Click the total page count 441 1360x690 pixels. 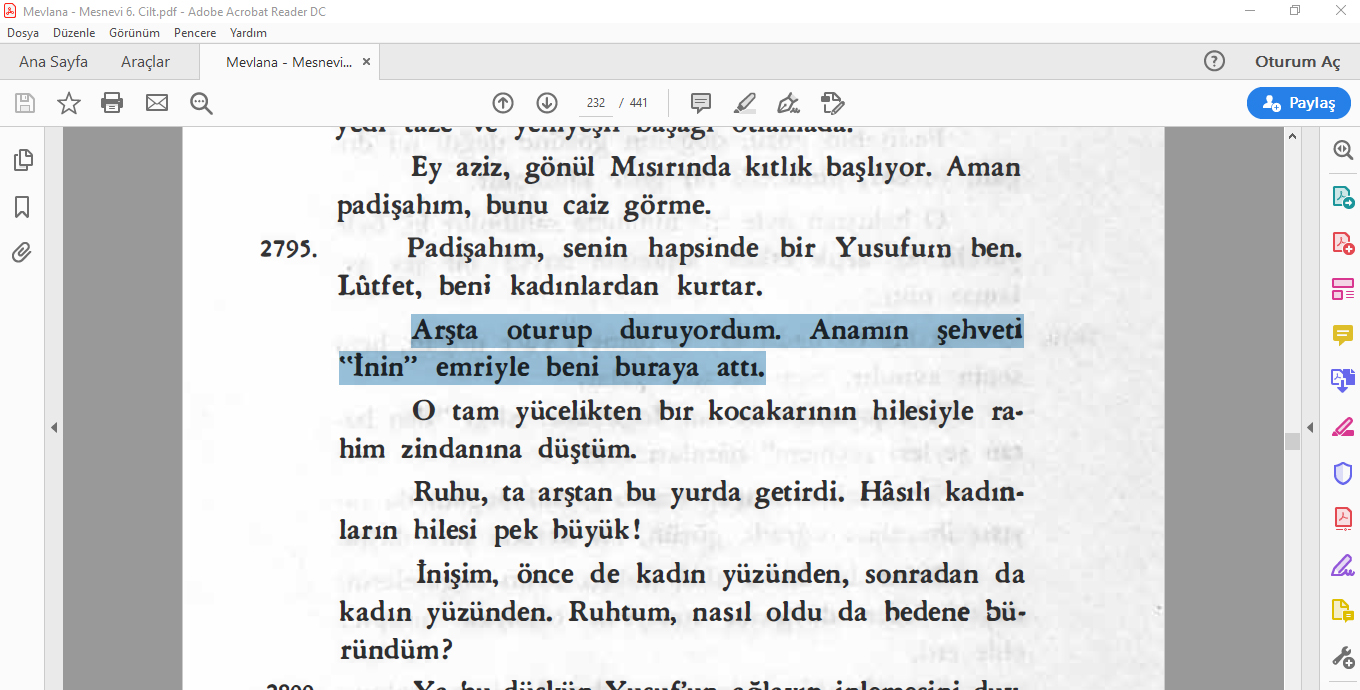639,103
